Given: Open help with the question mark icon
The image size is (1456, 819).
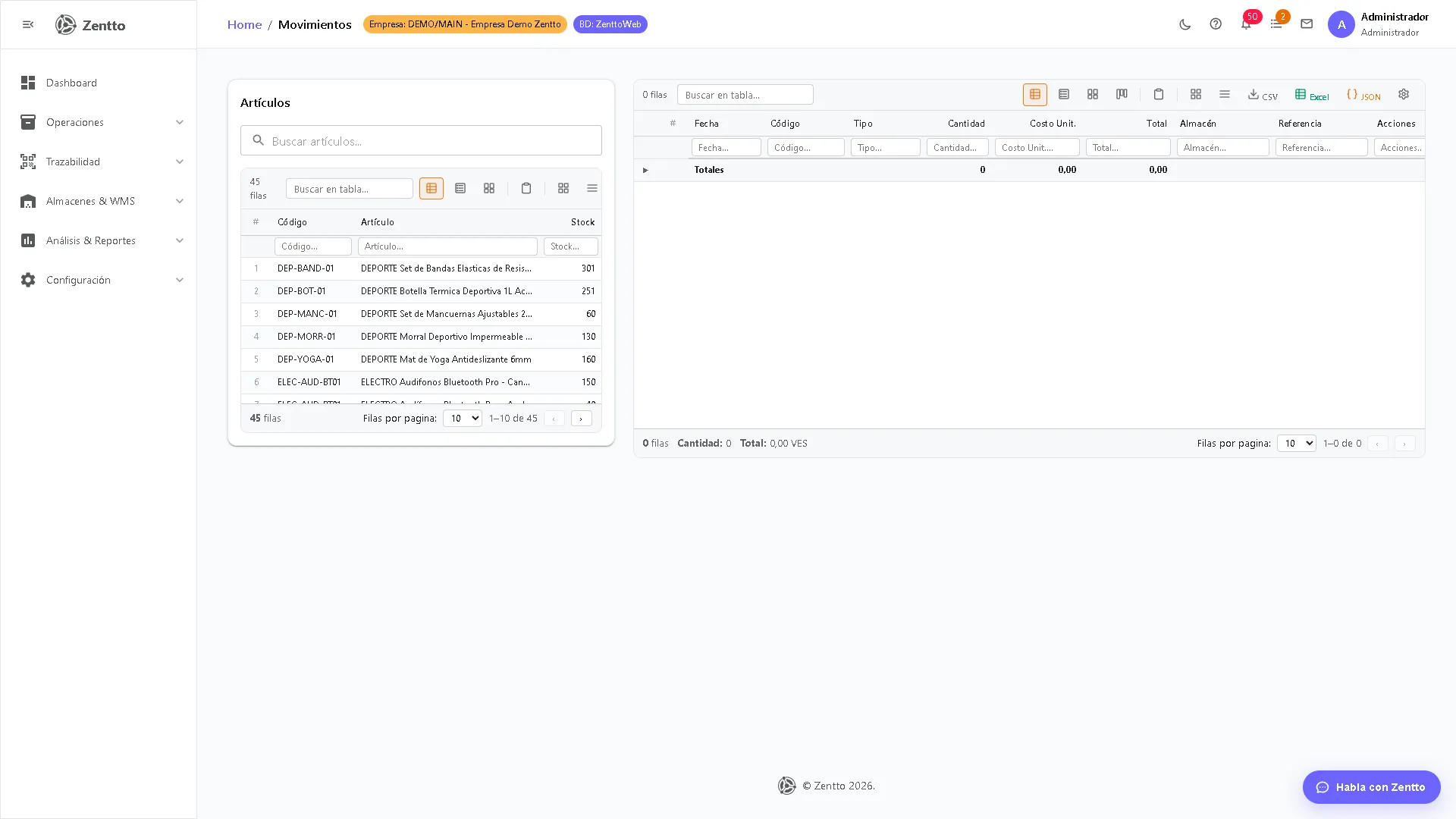Looking at the screenshot, I should coord(1216,24).
